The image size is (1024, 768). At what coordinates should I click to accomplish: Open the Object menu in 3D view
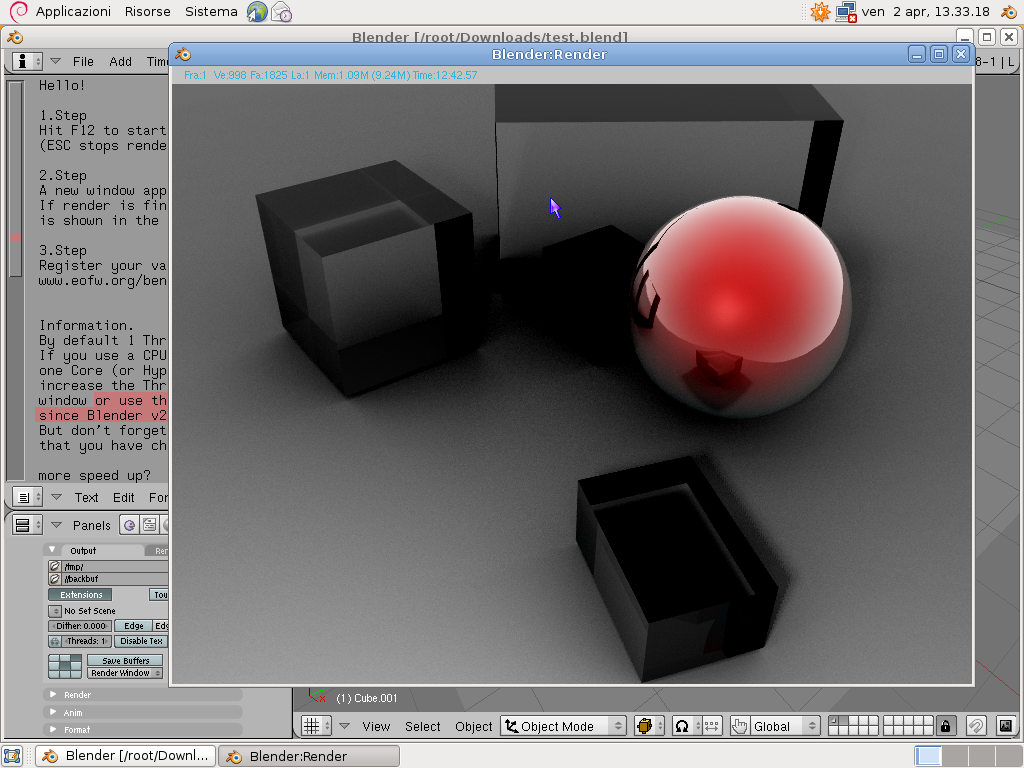click(473, 726)
